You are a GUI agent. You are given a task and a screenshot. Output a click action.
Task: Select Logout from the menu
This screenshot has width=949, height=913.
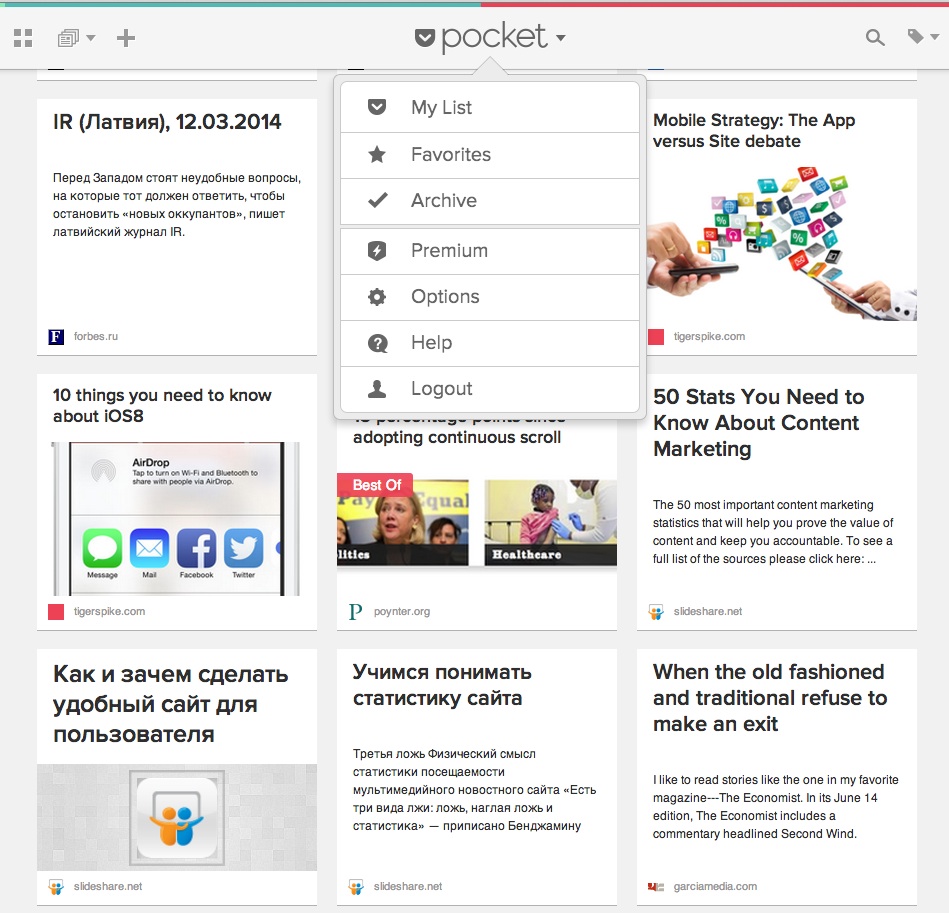[490, 389]
